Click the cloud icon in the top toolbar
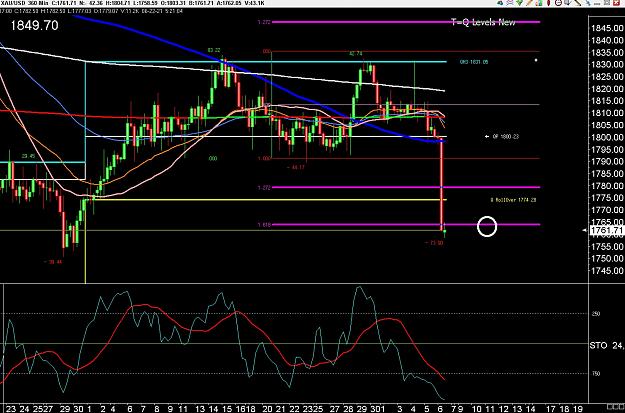The image size is (625, 413). pos(500,3)
